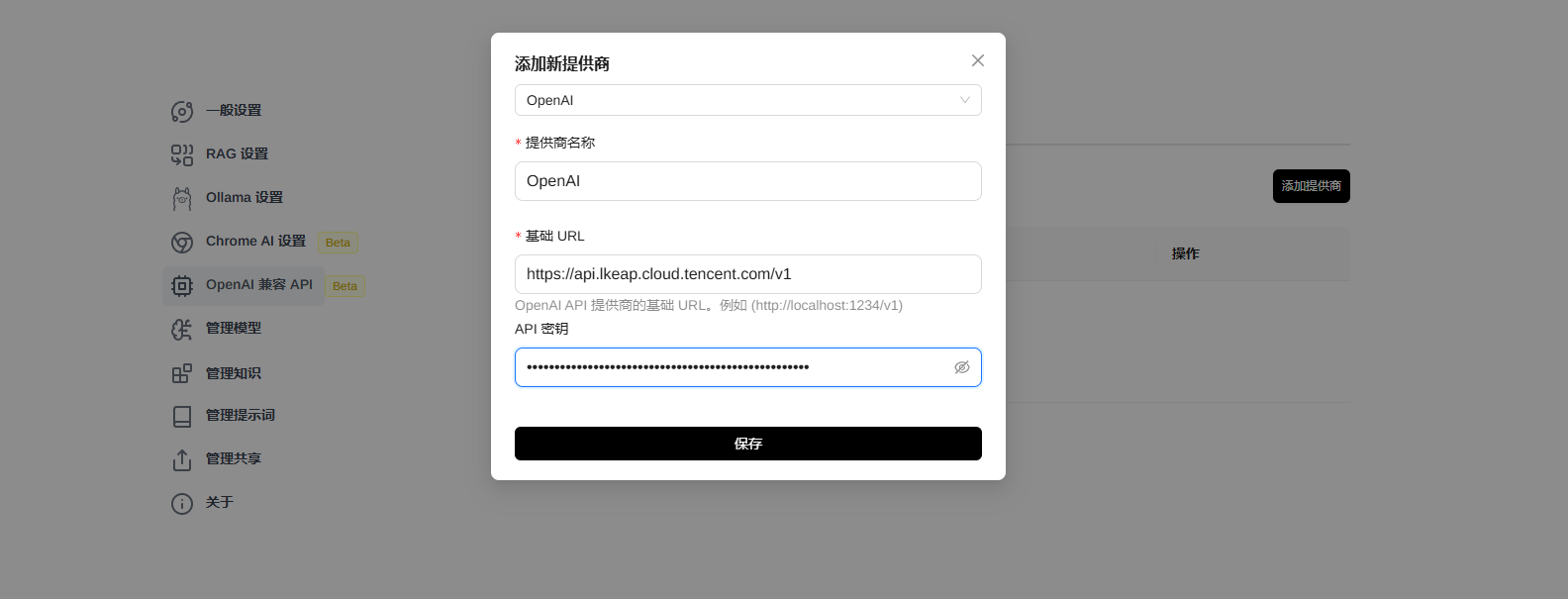The image size is (1568, 599).
Task: Open 关于 page
Action: [x=220, y=502]
